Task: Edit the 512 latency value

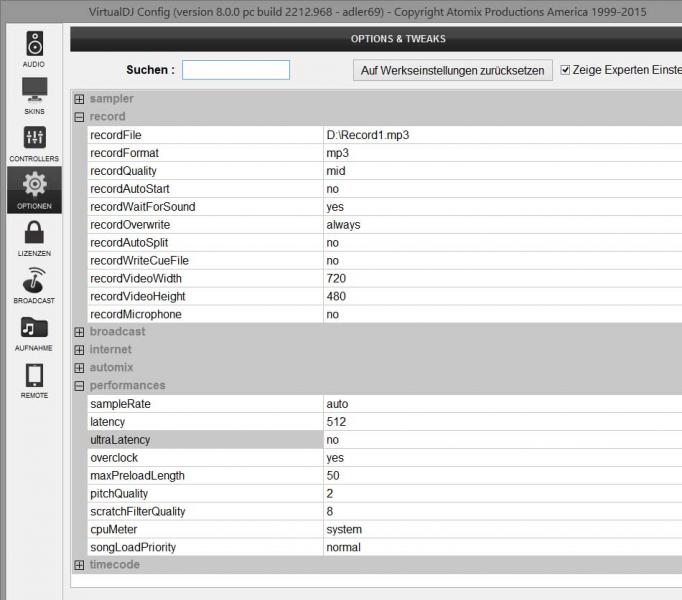Action: pyautogui.click(x=336, y=422)
